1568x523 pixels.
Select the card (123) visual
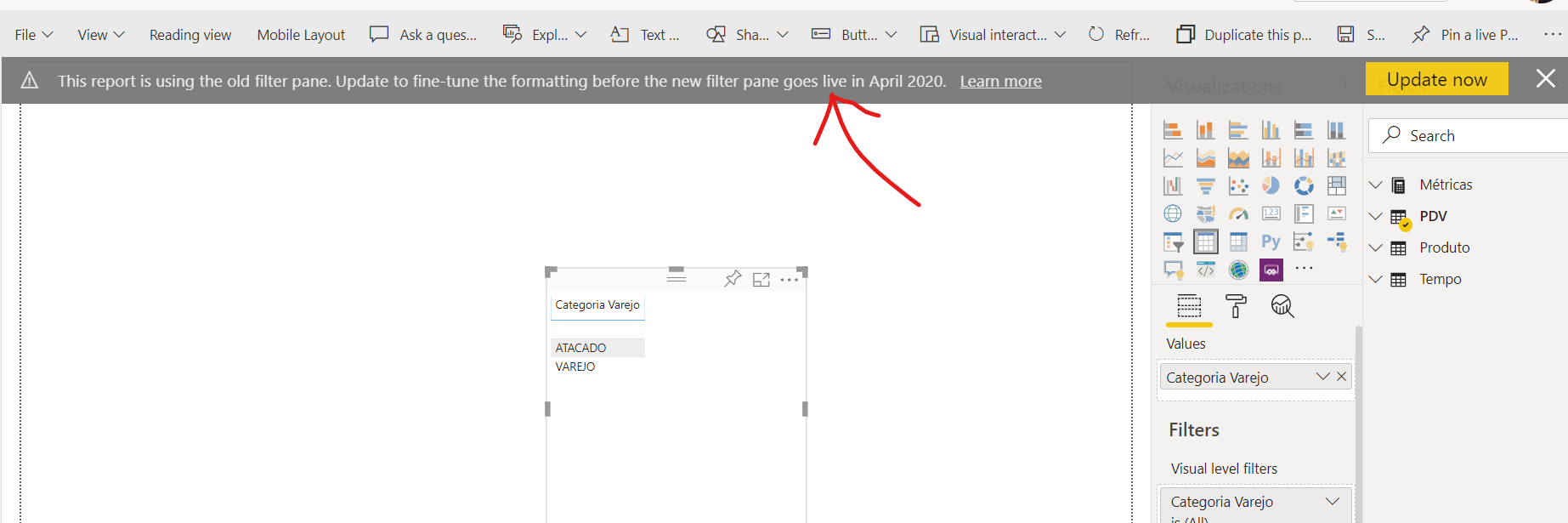[x=1271, y=213]
